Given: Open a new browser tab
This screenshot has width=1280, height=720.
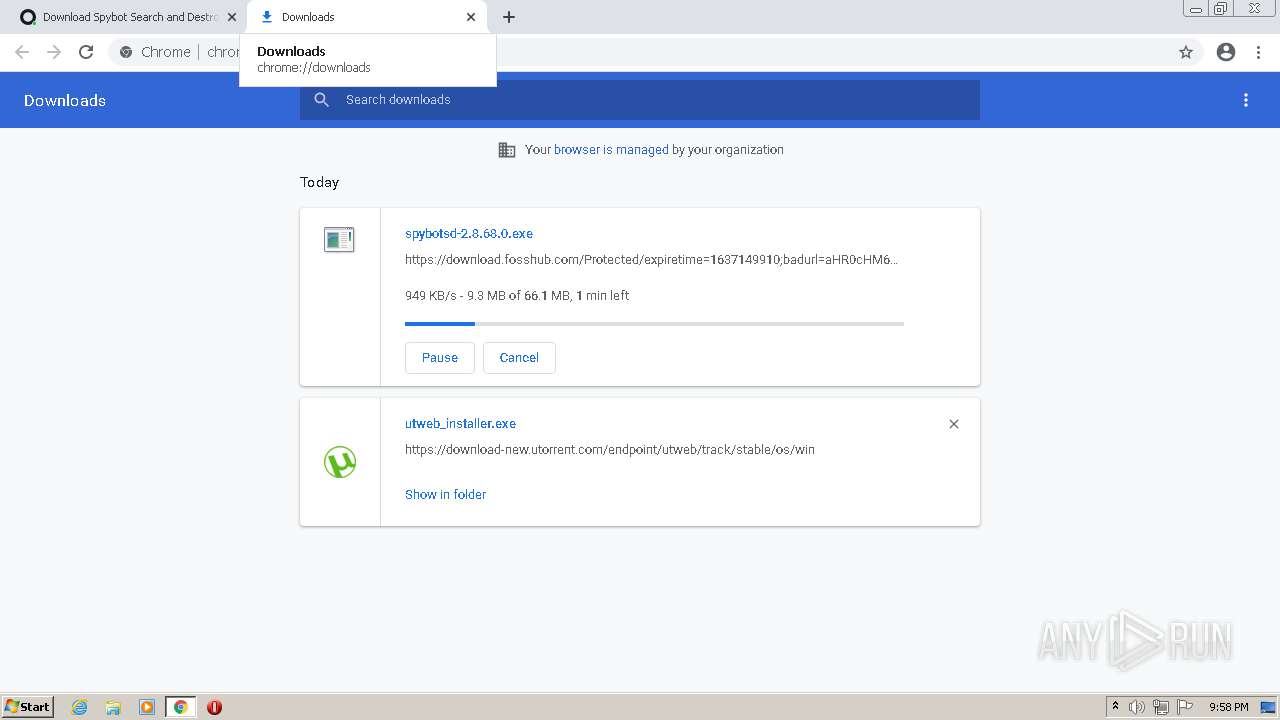Looking at the screenshot, I should pyautogui.click(x=509, y=17).
